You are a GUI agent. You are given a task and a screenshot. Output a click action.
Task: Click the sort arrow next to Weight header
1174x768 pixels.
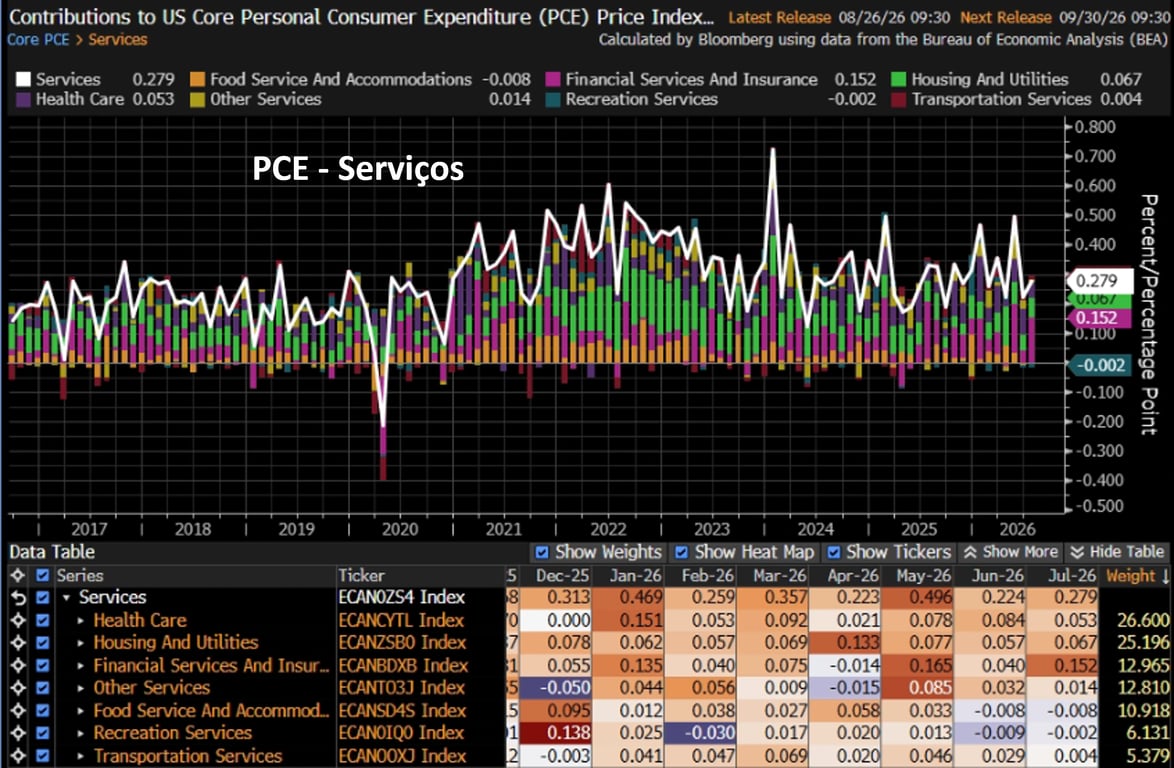pos(1165,576)
